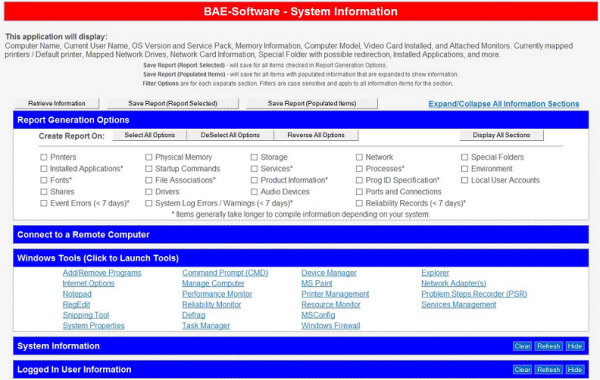Expand Connect to a Remote Computer section

301,235
